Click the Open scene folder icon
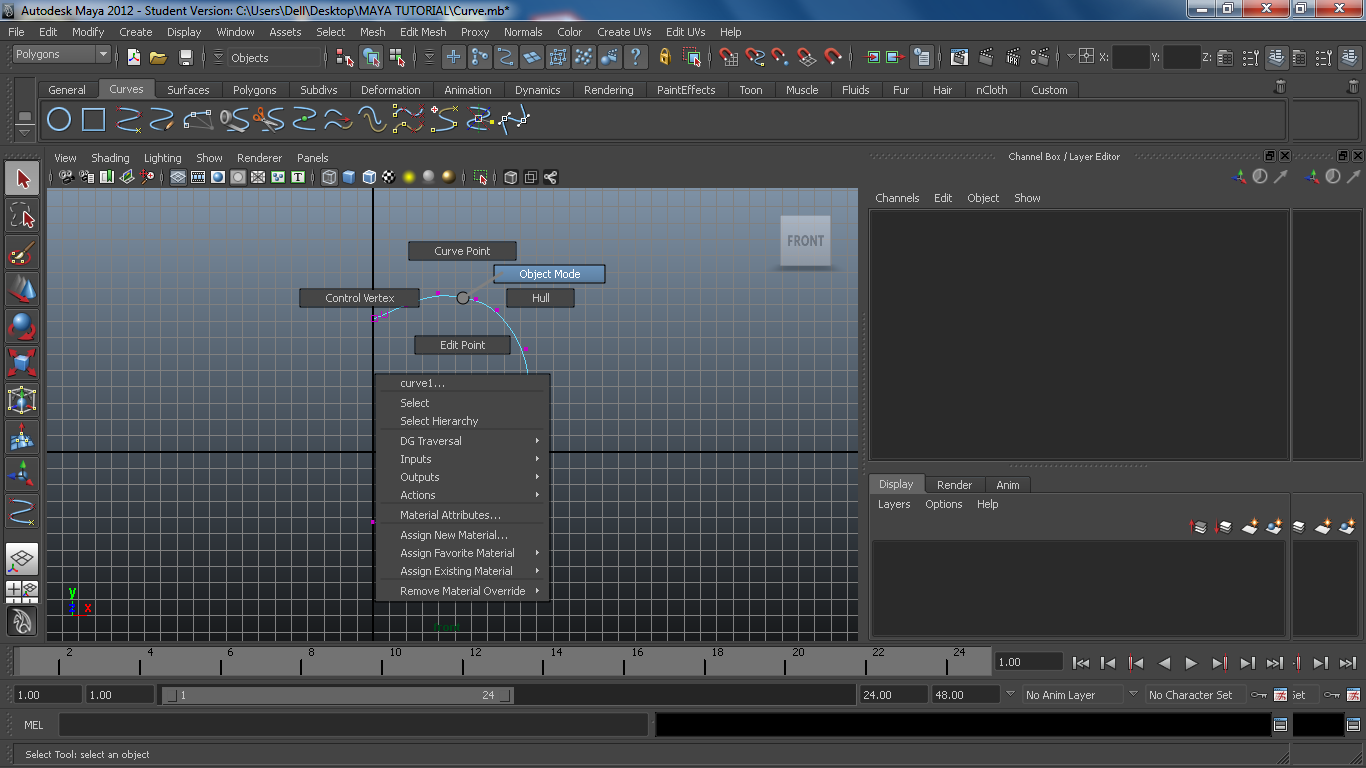Screen dimensions: 1366x768 (158, 57)
